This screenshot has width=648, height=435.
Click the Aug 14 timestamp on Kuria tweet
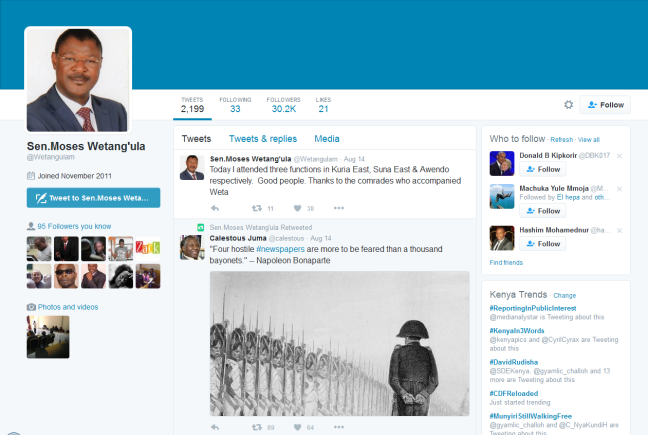(354, 159)
